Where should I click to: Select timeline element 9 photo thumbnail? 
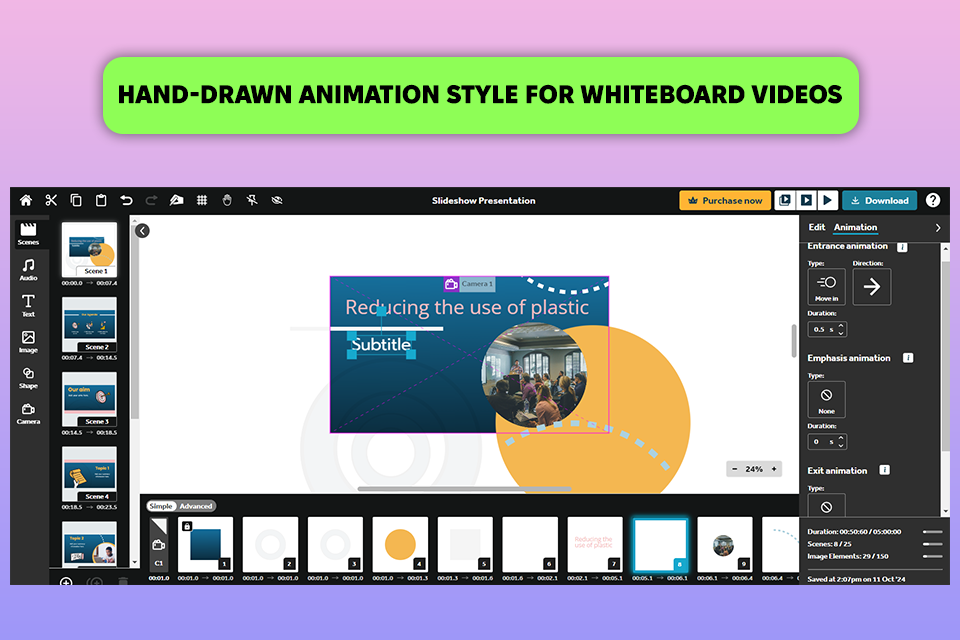[725, 544]
